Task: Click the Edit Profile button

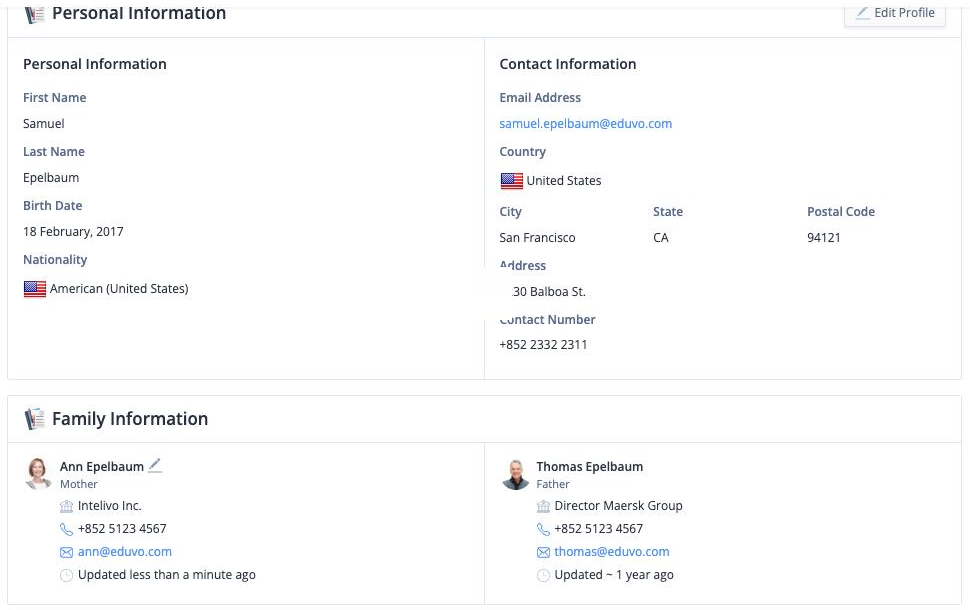Action: tap(895, 13)
